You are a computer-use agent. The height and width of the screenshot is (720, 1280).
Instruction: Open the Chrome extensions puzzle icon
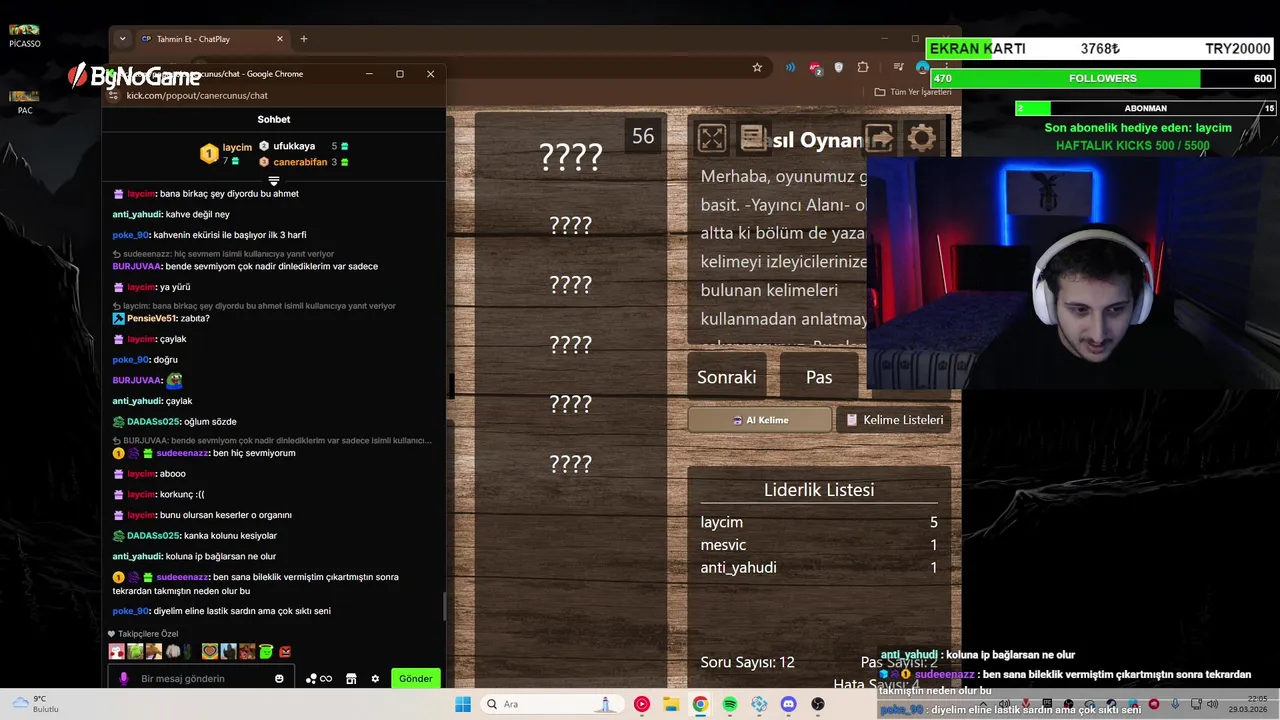[x=863, y=67]
